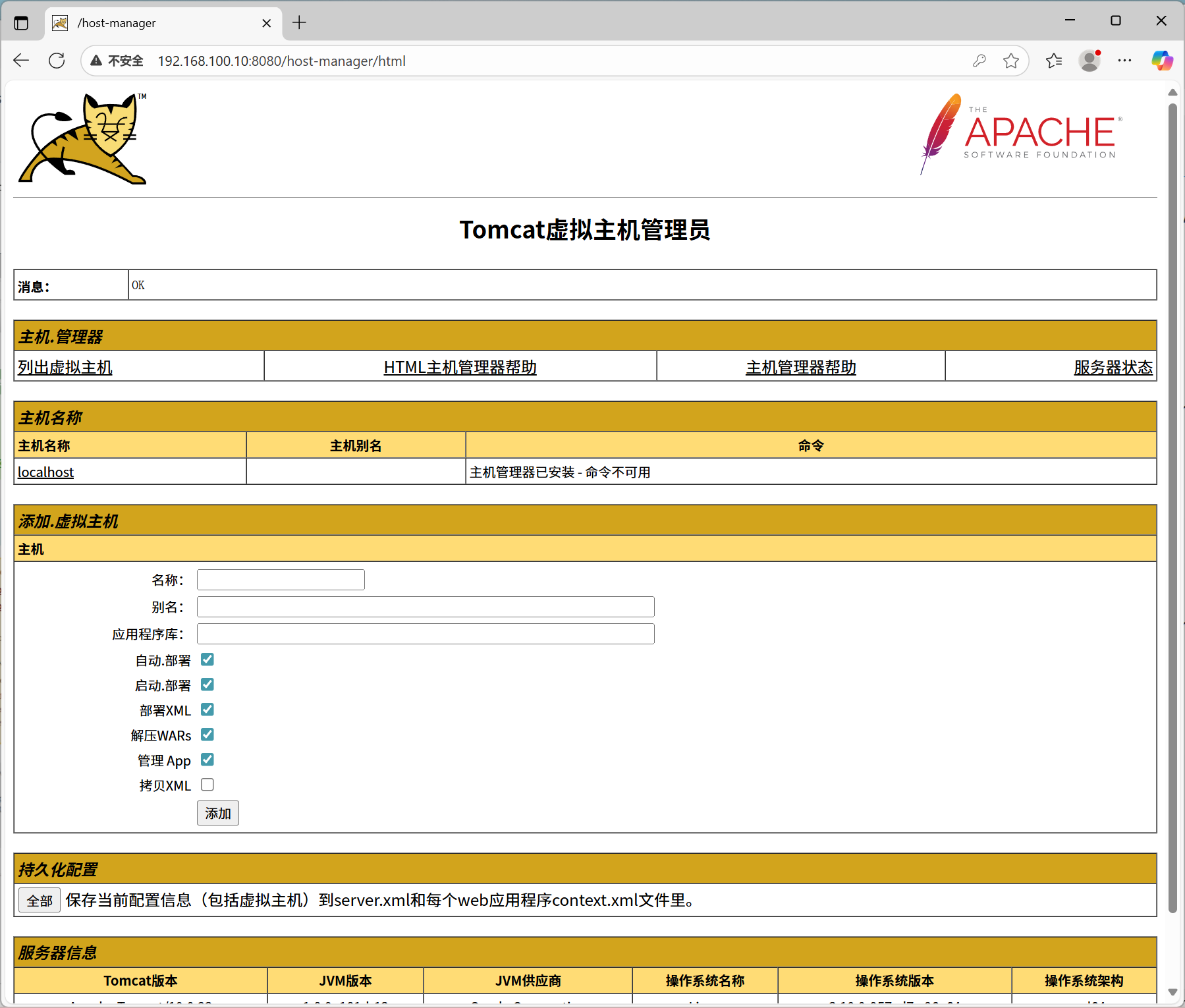
Task: Click the JVM版本 column header
Action: point(345,981)
